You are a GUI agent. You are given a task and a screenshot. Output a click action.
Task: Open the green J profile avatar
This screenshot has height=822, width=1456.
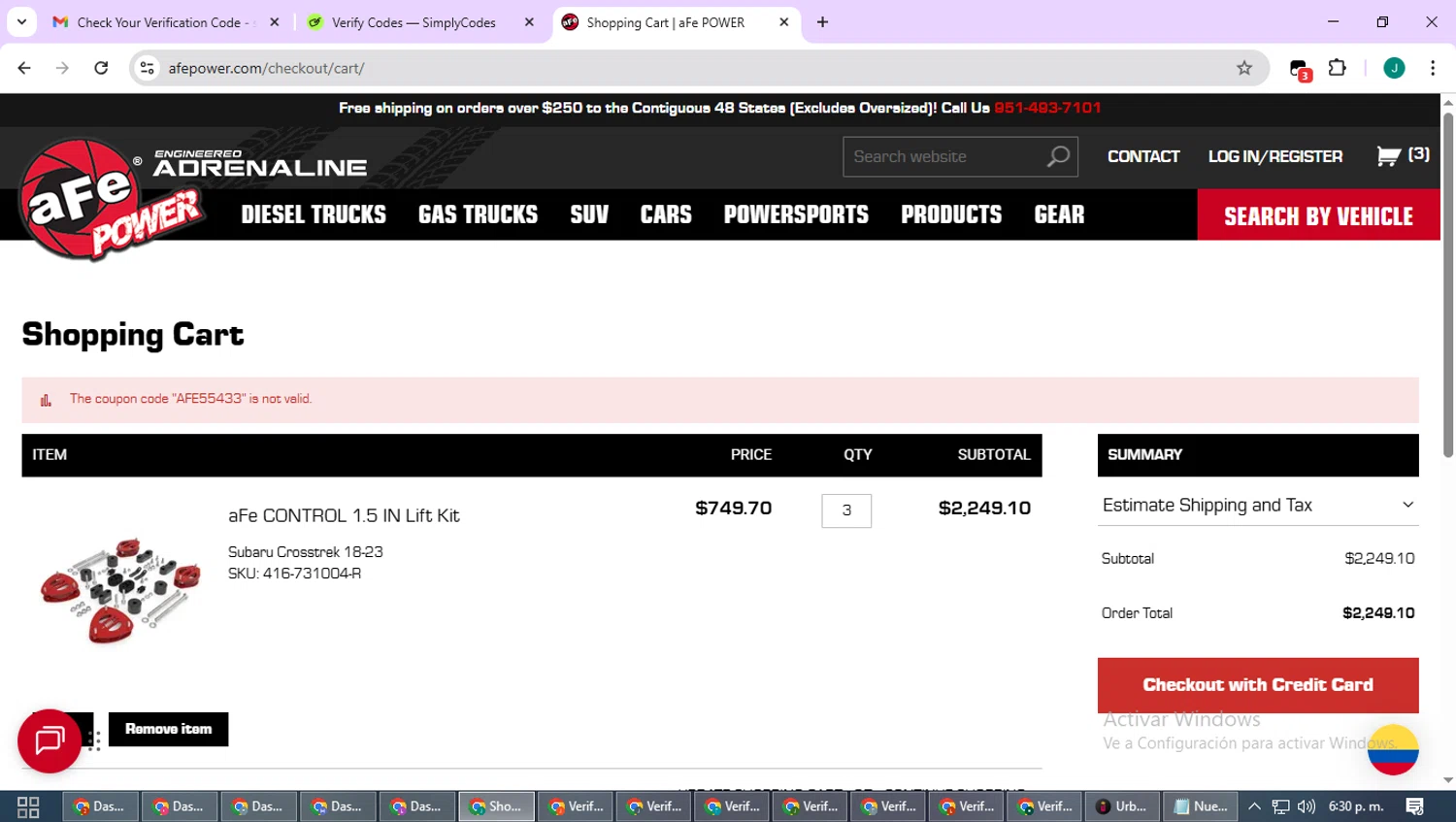pos(1394,68)
